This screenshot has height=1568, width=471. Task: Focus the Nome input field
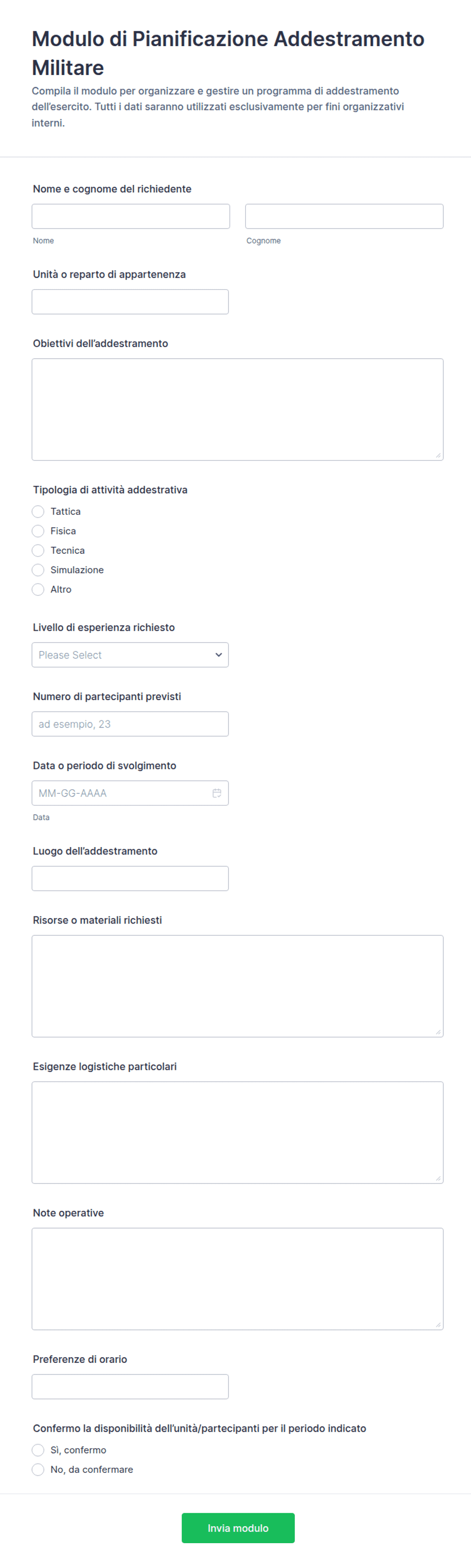tap(131, 217)
